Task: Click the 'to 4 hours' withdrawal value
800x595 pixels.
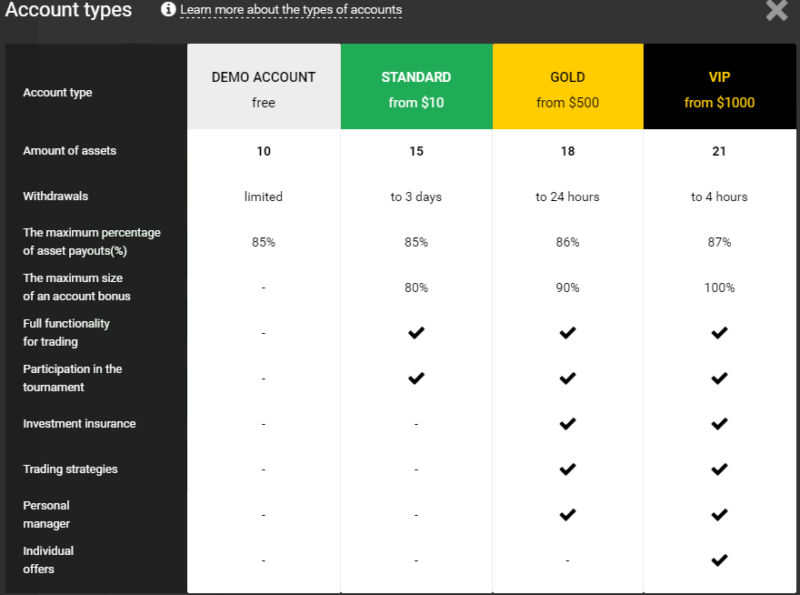Action: 719,196
